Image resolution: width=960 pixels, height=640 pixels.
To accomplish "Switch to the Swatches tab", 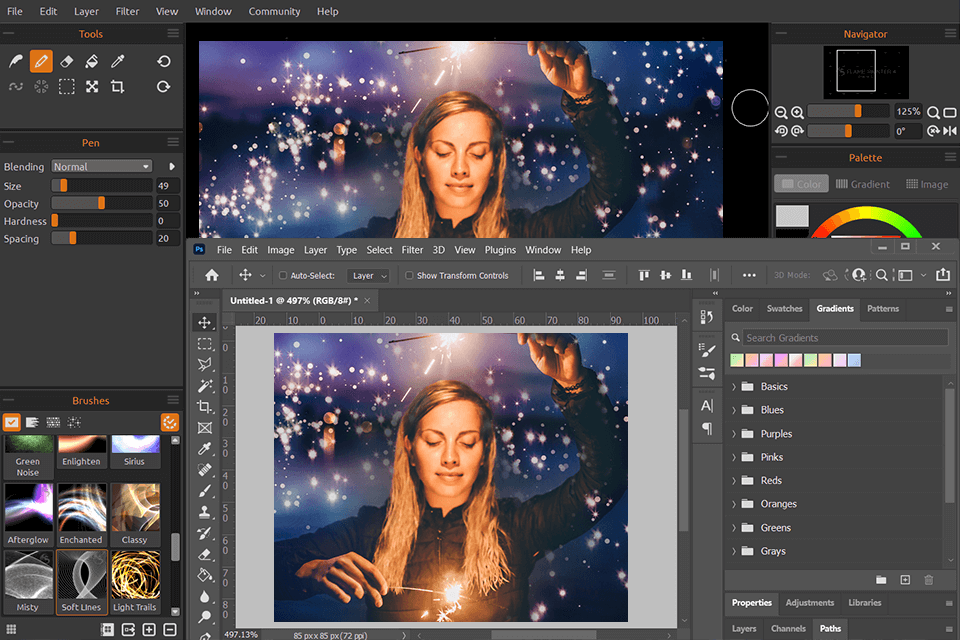I will 784,308.
